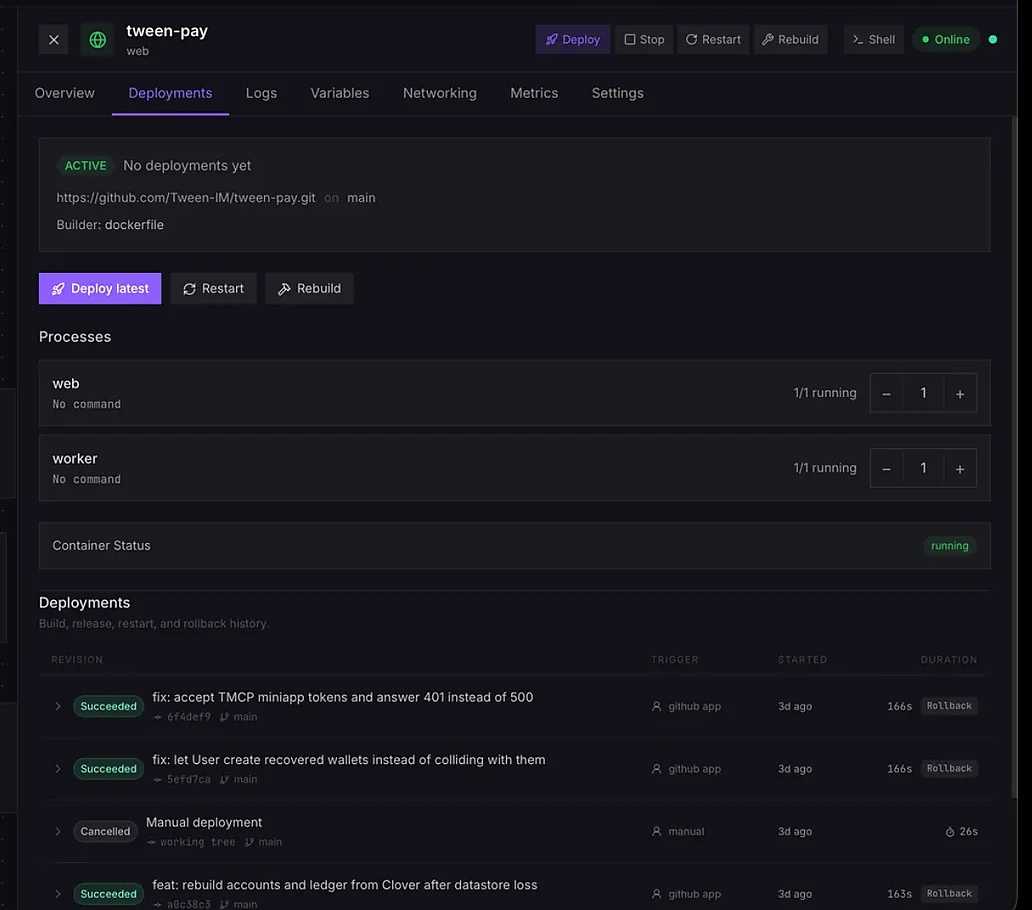
Task: View the Metrics tab
Action: click(534, 93)
